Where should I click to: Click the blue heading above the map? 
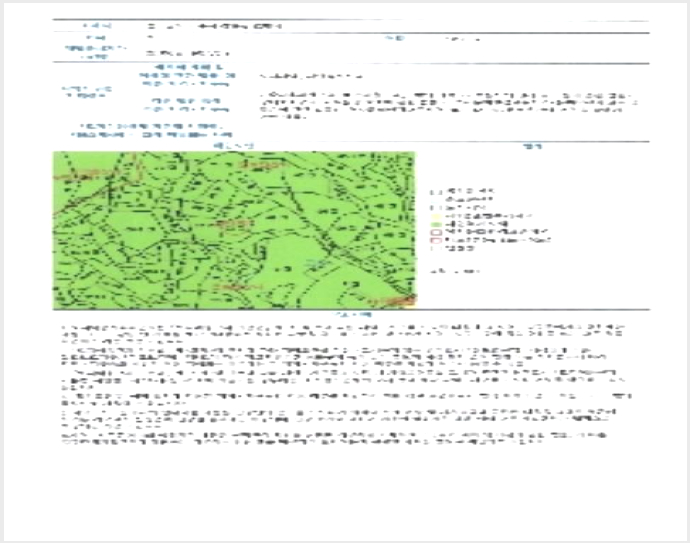(234, 146)
